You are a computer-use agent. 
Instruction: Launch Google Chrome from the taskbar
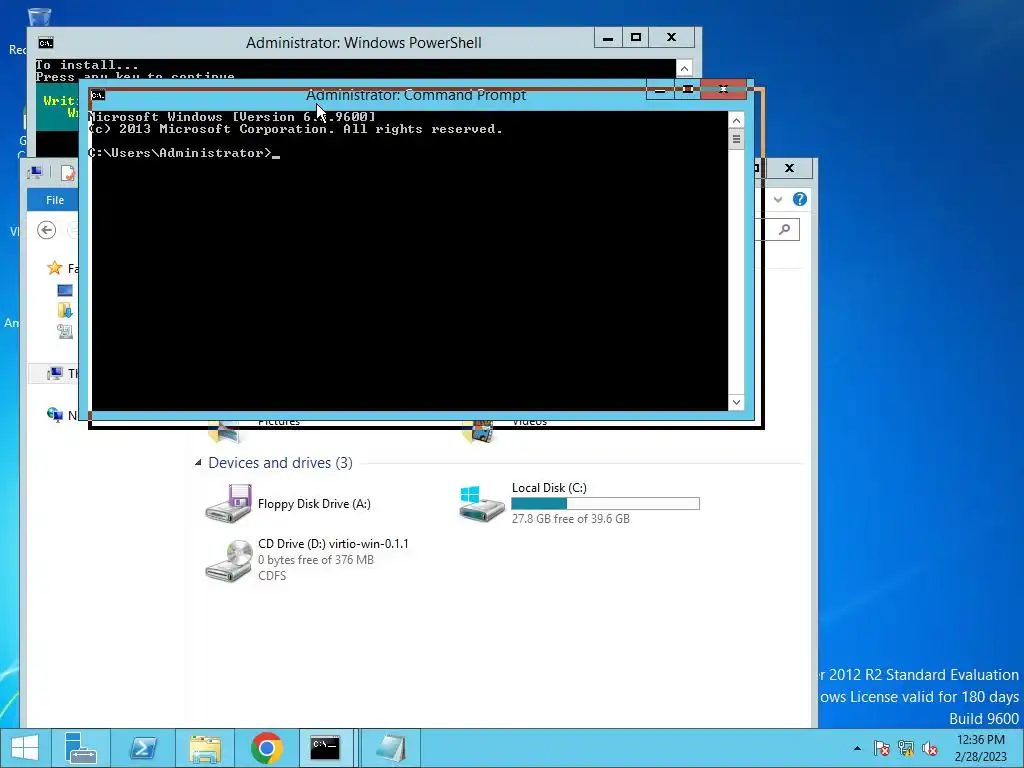266,748
